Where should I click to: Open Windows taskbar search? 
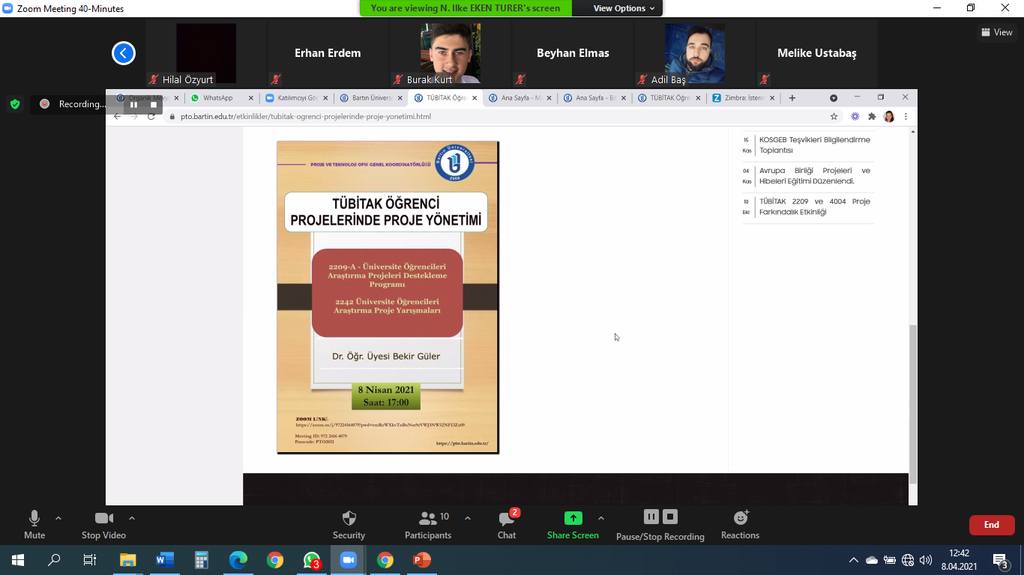[54, 560]
